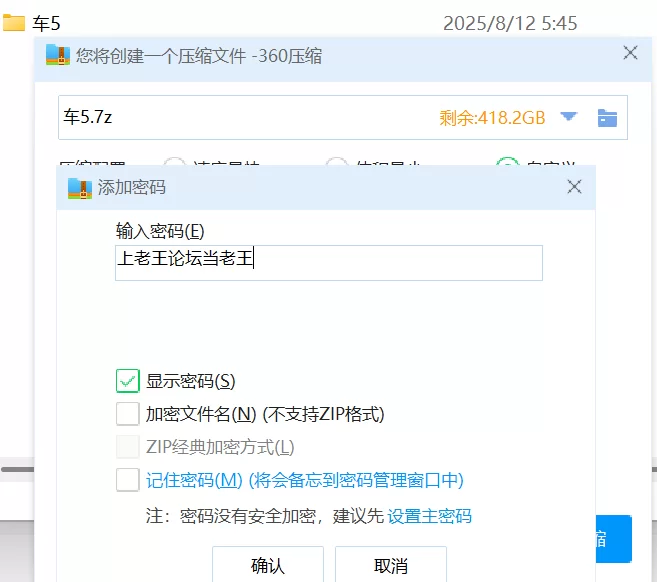Click the 剩余:418.2GB free space label
This screenshot has width=657, height=582.
coord(492,118)
